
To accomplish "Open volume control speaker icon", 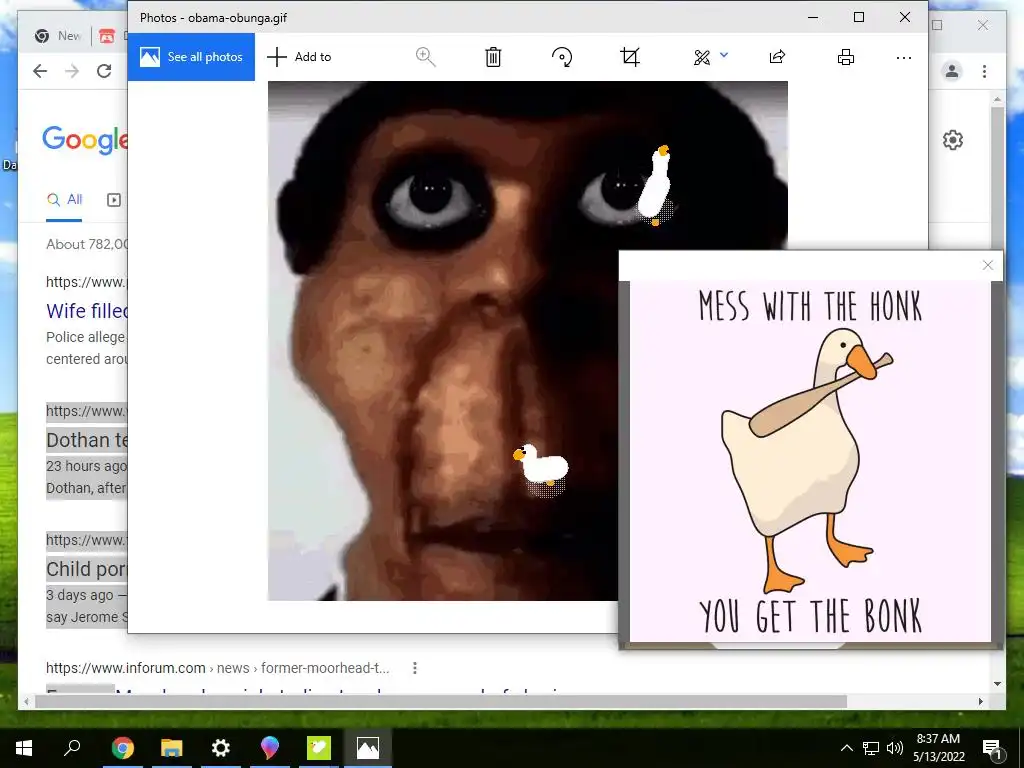I will click(x=895, y=748).
